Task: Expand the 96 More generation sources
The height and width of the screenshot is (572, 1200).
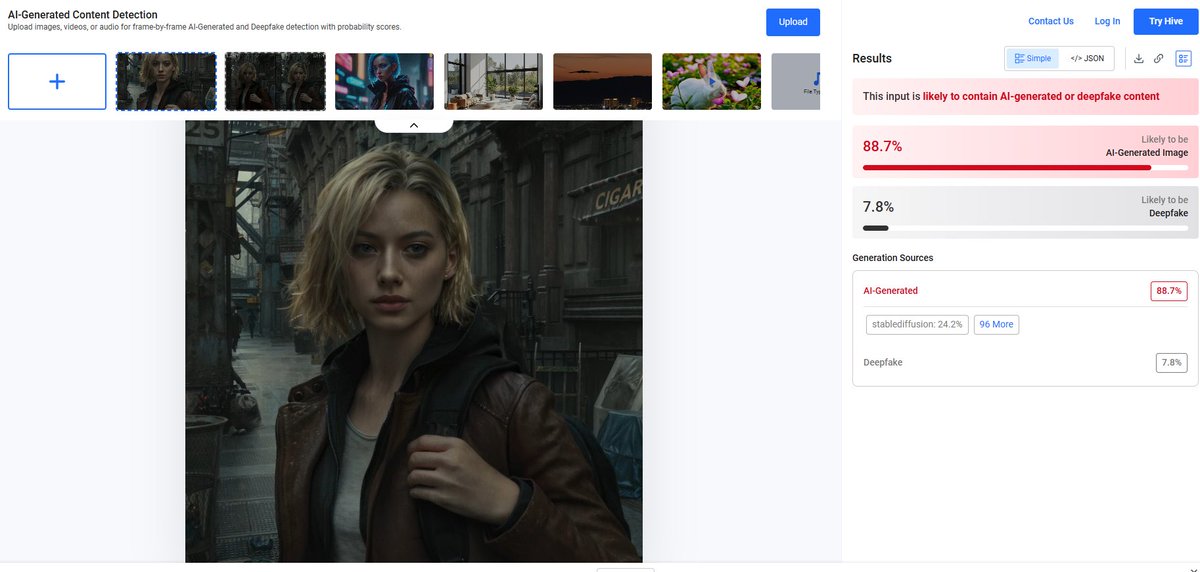Action: (996, 324)
